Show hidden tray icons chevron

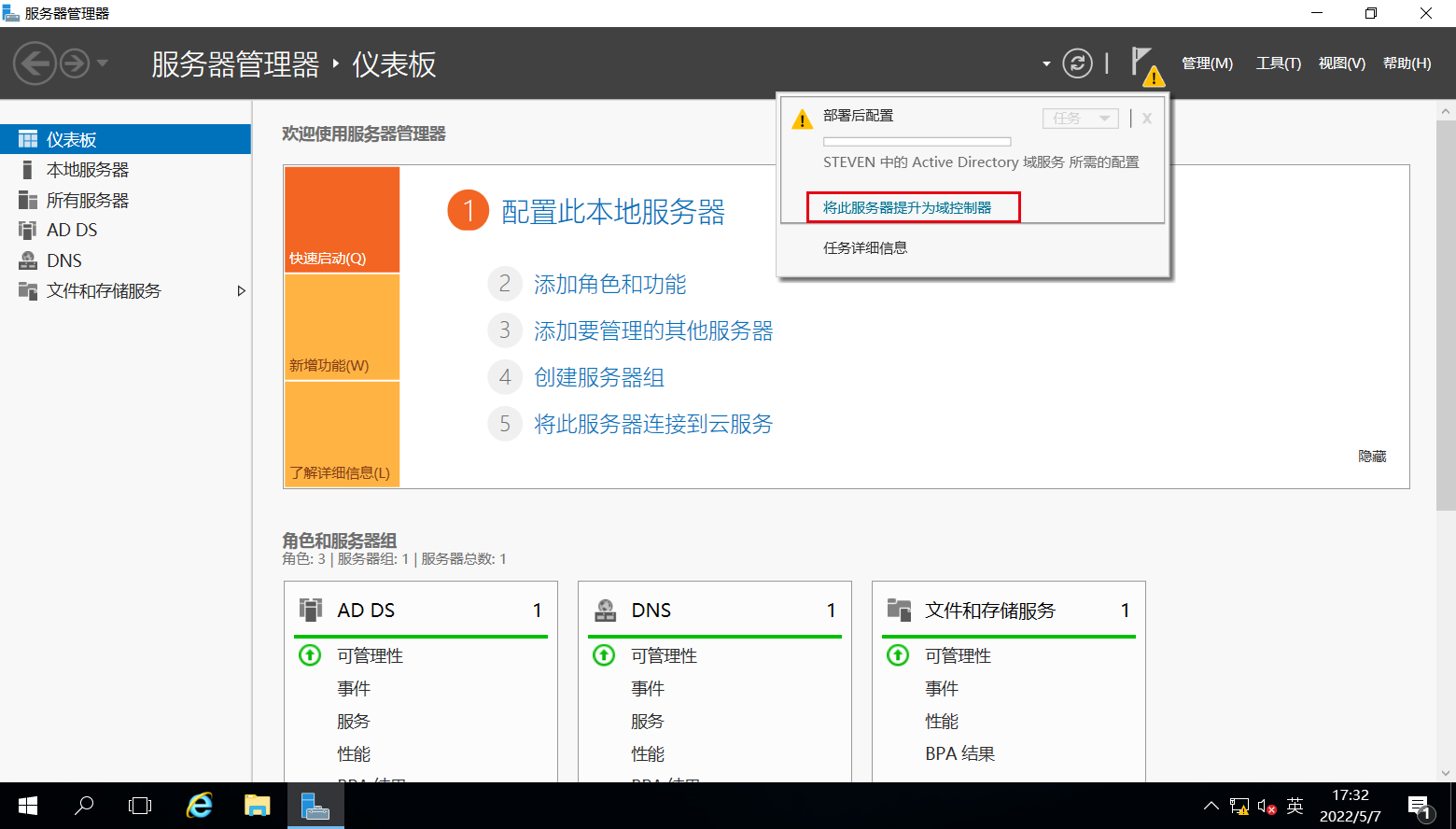(x=1211, y=806)
